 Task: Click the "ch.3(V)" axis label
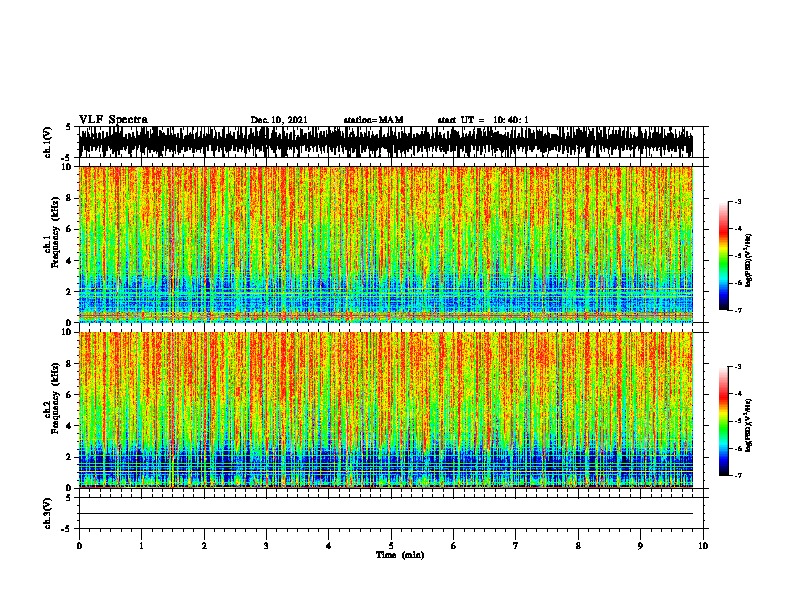[x=48, y=513]
